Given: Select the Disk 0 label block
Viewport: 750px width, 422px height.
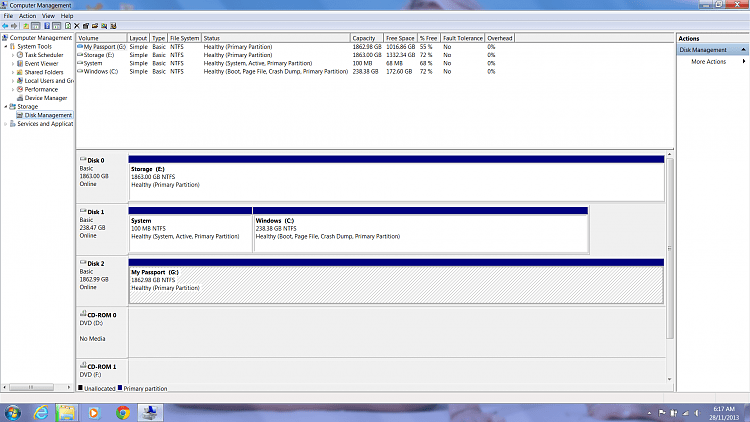Looking at the screenshot, I should tap(102, 178).
